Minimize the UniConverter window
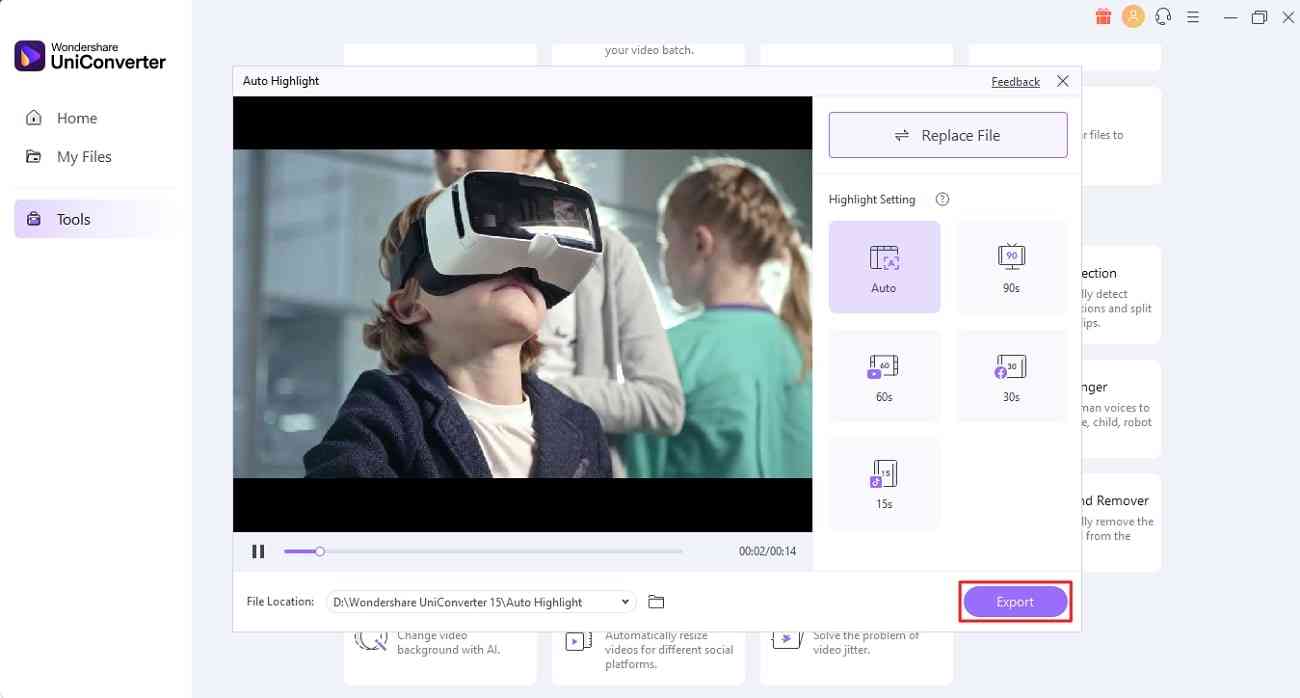The width and height of the screenshot is (1300, 698). [1230, 17]
